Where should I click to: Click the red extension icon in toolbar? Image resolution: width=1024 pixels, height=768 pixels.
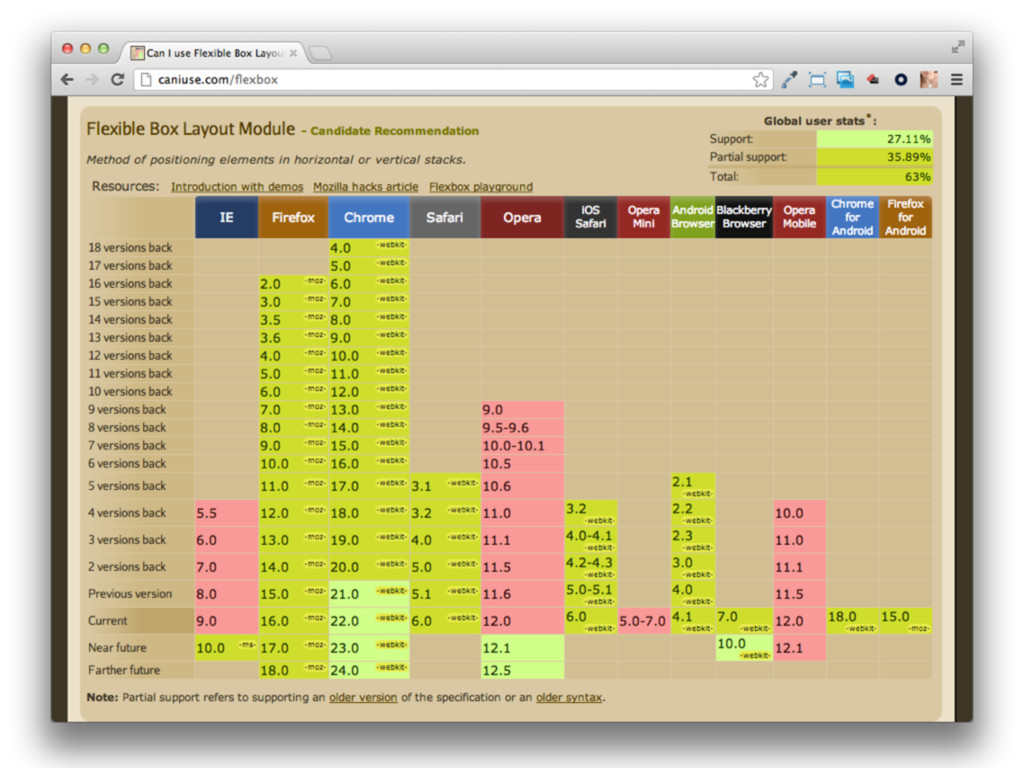point(872,80)
